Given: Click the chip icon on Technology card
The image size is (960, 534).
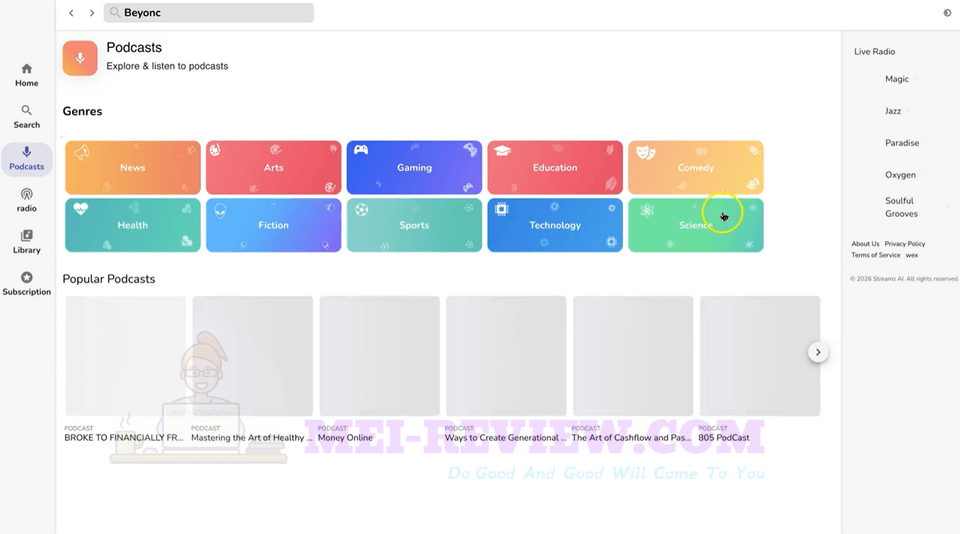Looking at the screenshot, I should click(501, 209).
